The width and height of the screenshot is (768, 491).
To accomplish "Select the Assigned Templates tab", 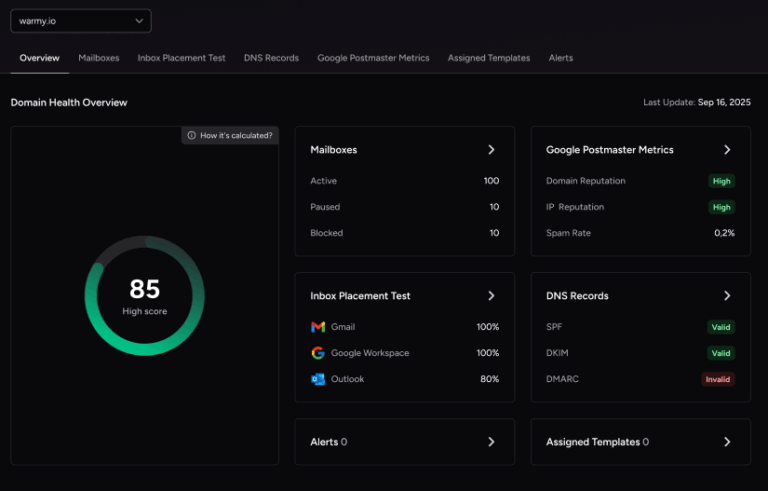I will point(489,58).
